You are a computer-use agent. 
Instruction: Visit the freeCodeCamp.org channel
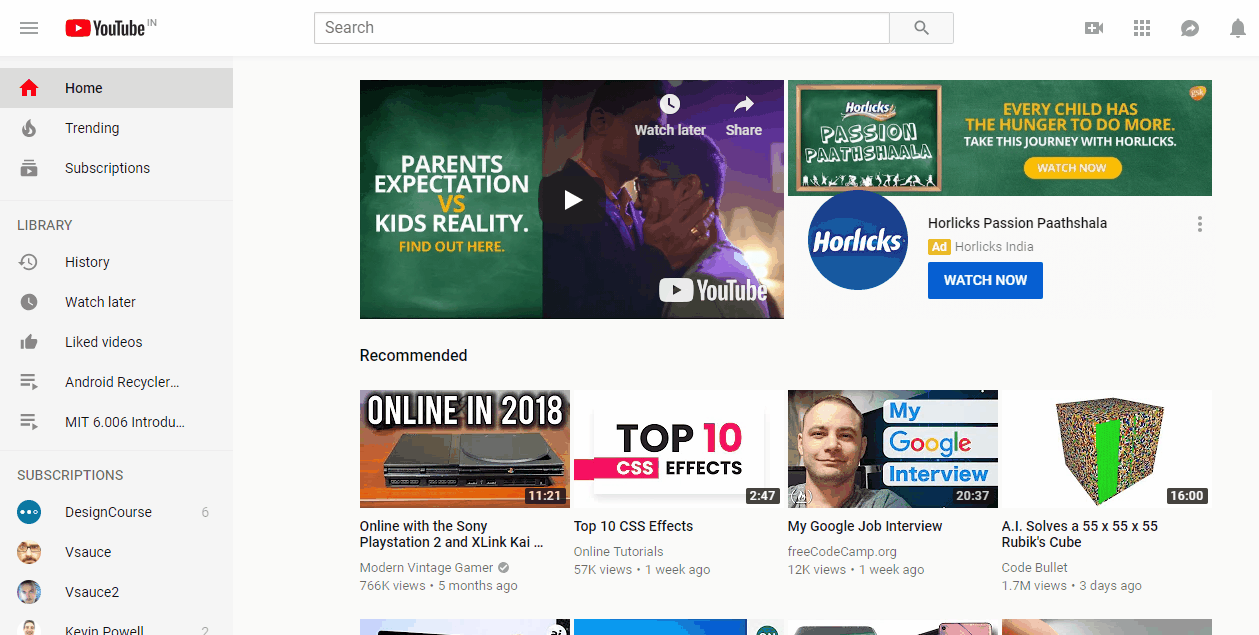[x=842, y=551]
